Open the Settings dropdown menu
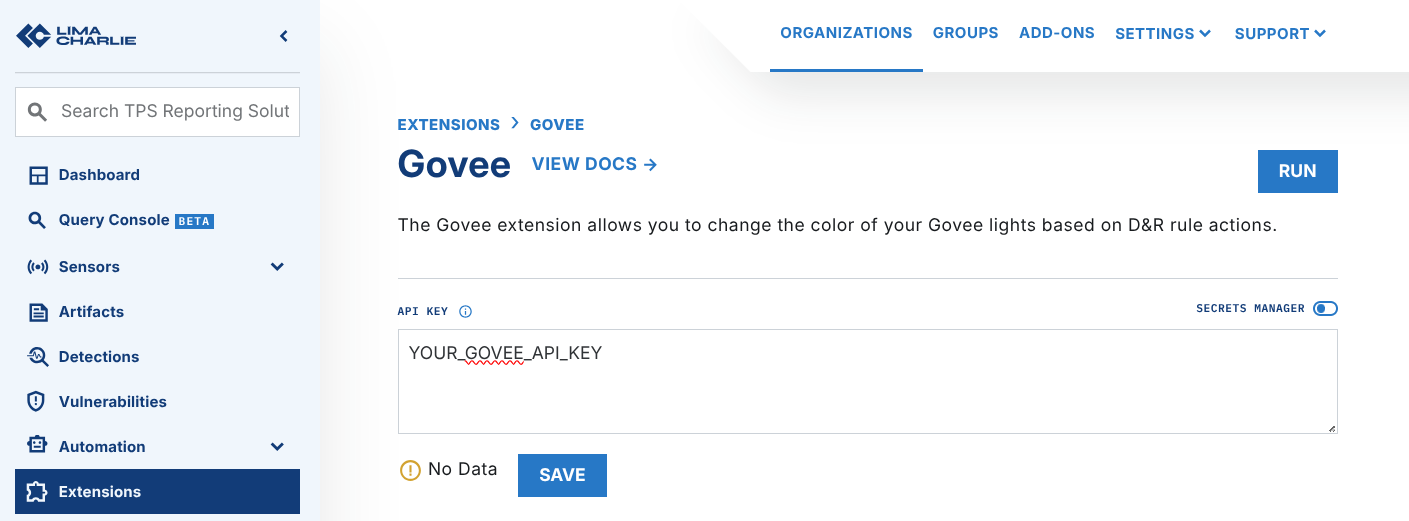 (x=1163, y=34)
